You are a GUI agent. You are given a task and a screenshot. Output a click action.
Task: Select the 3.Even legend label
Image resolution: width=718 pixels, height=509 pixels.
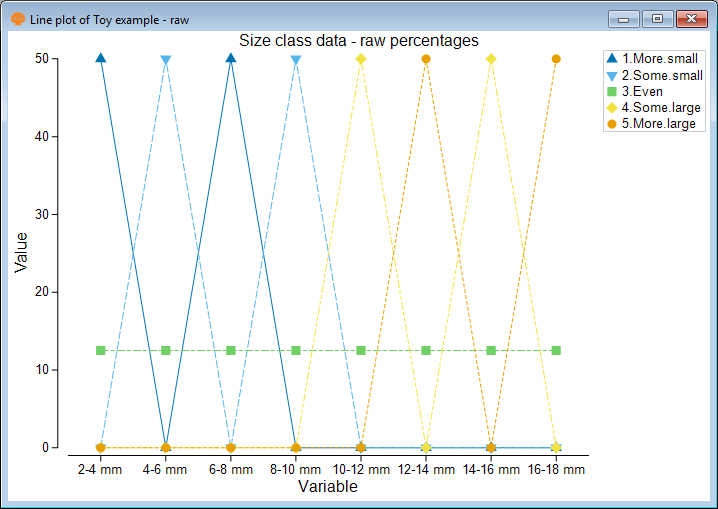coord(642,91)
